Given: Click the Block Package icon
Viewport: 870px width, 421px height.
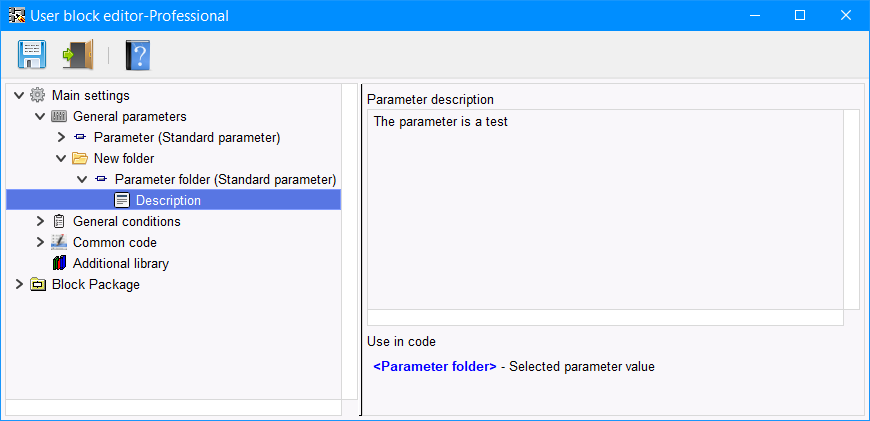Looking at the screenshot, I should (38, 284).
